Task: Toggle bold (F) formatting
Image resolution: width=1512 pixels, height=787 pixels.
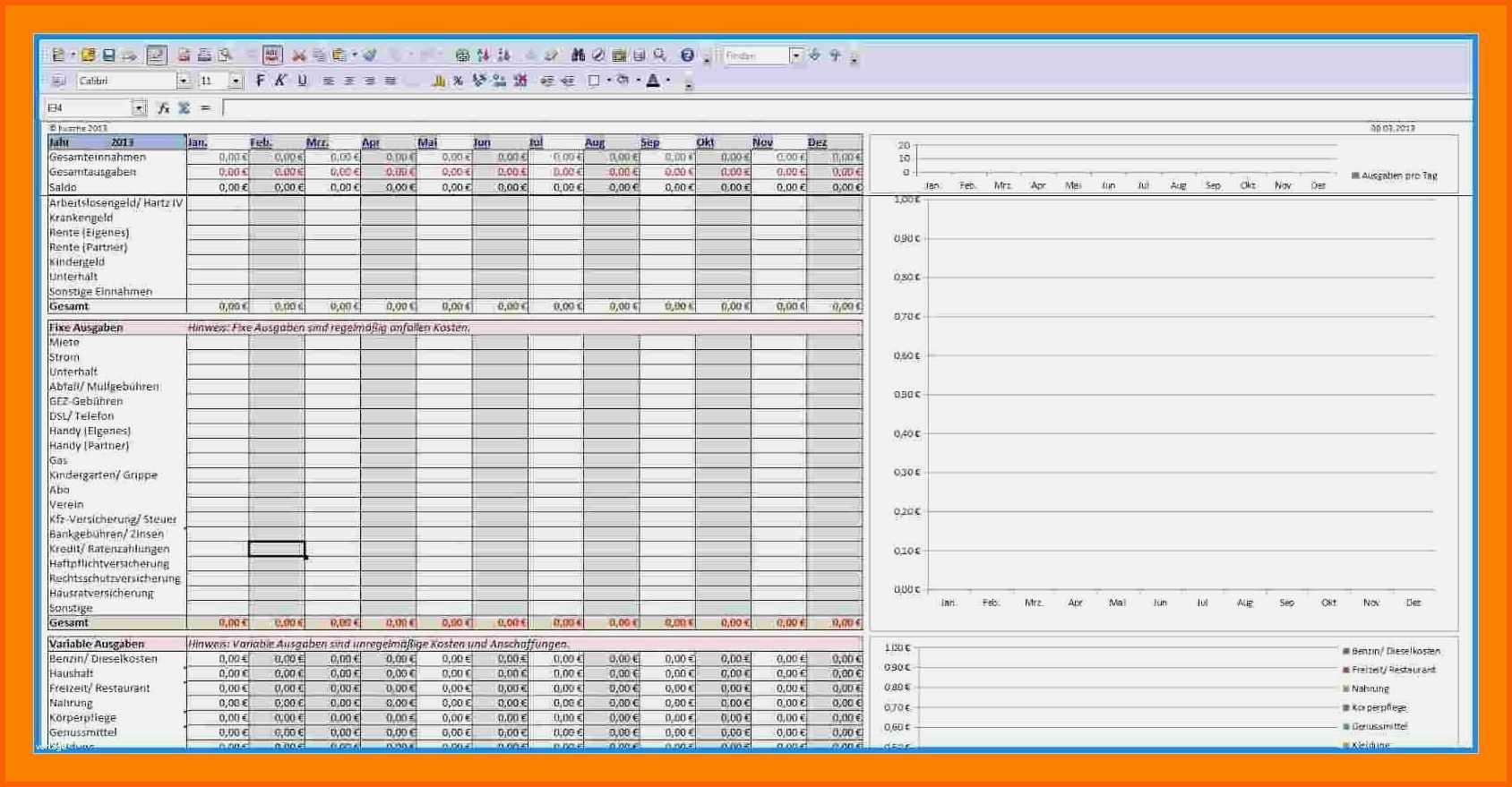Action: (260, 81)
